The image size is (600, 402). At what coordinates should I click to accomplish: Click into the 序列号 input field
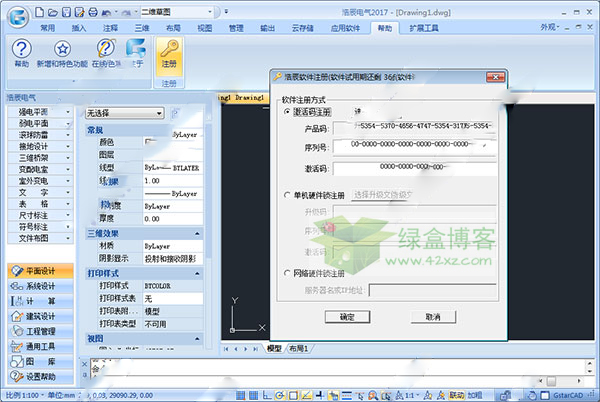pyautogui.click(x=414, y=147)
